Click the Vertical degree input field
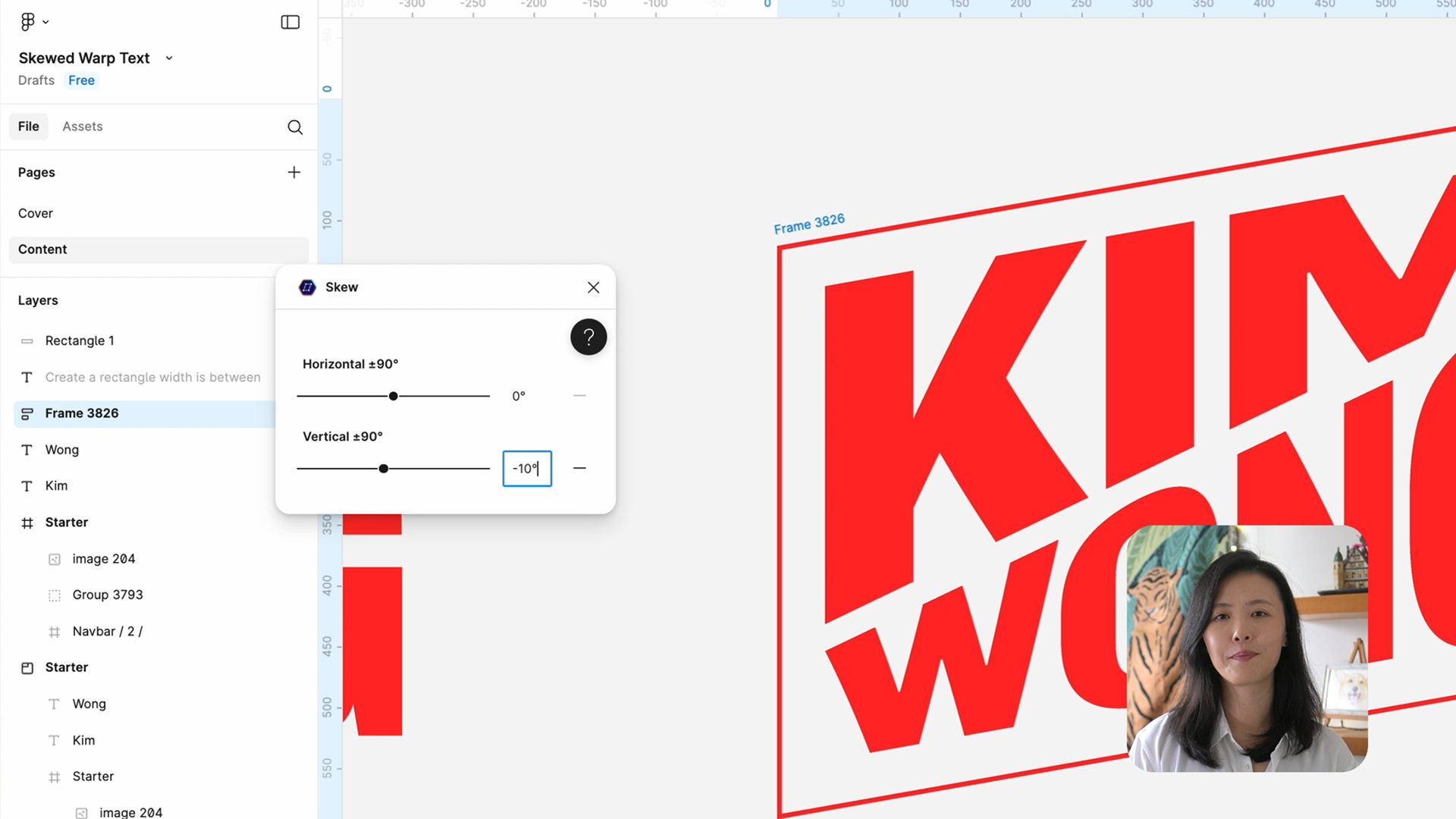 (526, 469)
